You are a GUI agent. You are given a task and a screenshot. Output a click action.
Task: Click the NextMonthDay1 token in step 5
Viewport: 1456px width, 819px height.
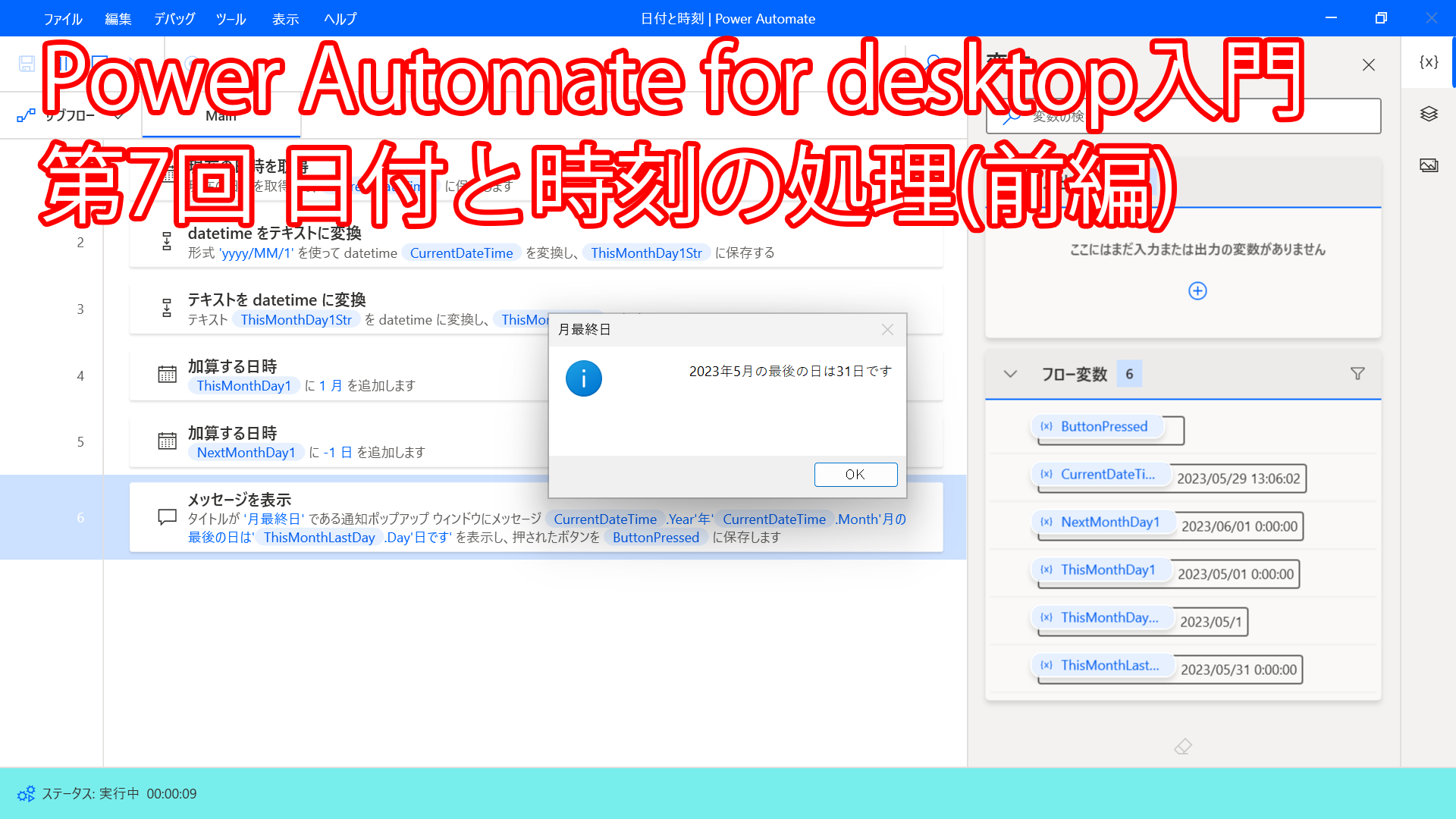coord(246,453)
